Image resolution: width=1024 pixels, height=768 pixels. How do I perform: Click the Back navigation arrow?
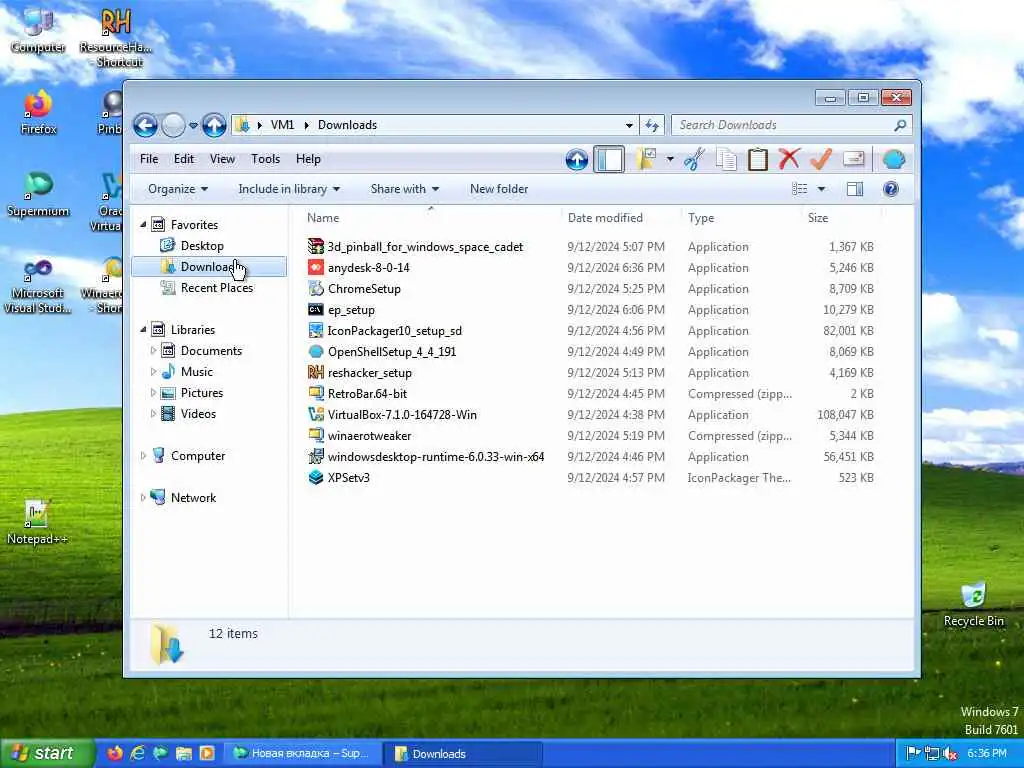click(x=145, y=125)
